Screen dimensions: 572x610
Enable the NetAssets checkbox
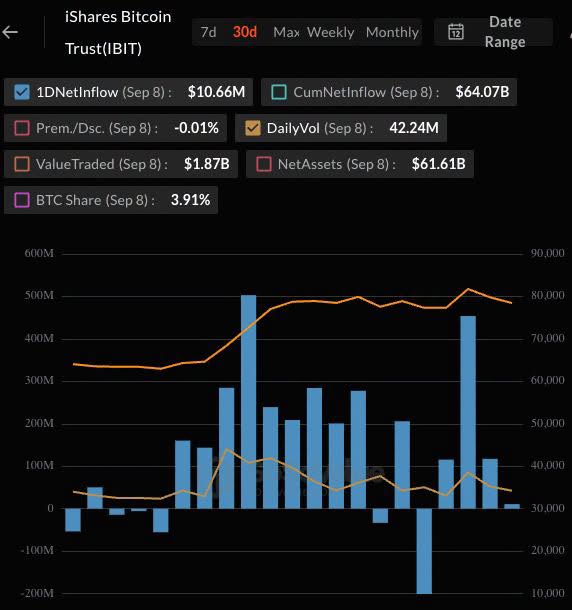(x=263, y=164)
